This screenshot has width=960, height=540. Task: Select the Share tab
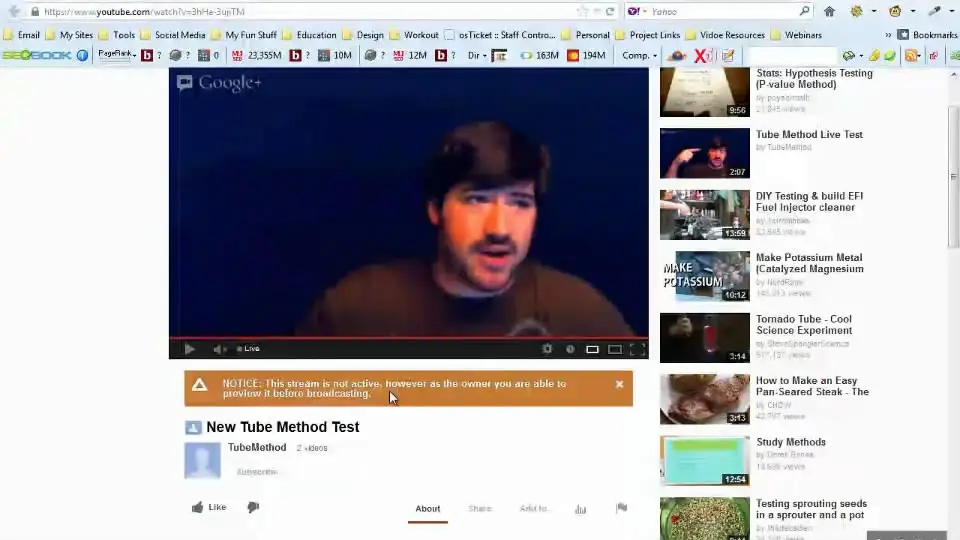[480, 509]
